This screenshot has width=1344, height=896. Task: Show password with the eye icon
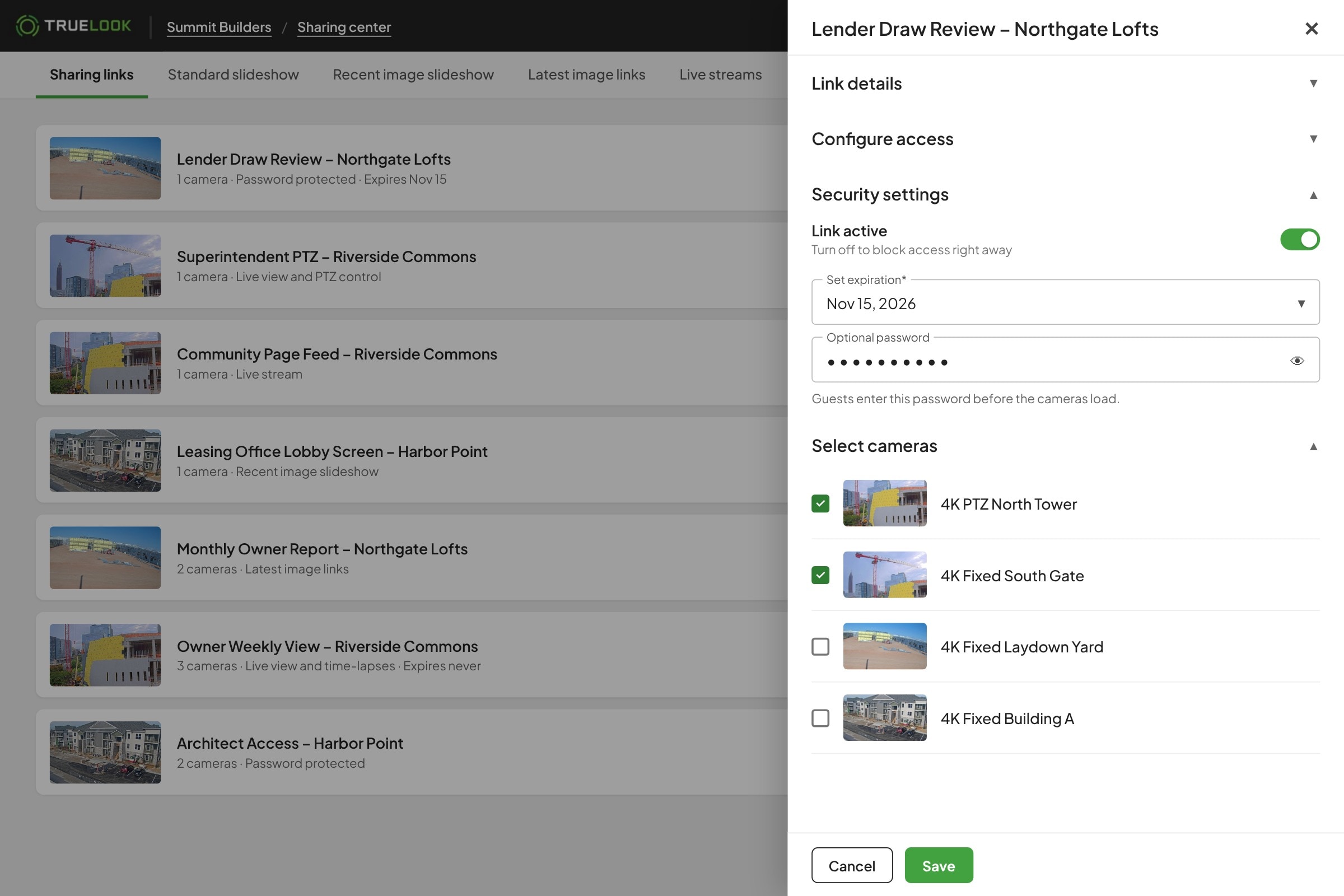pyautogui.click(x=1296, y=361)
